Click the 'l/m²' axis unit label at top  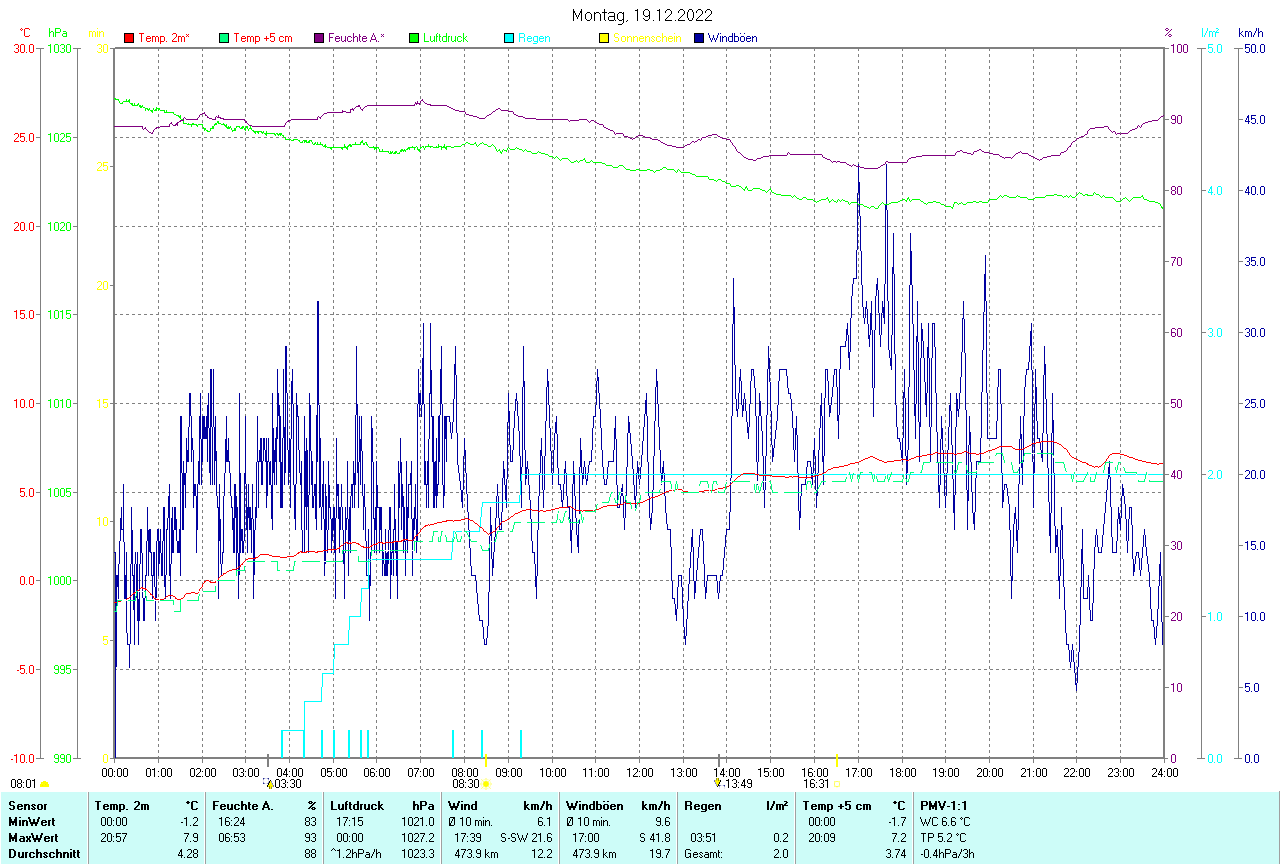coord(1210,33)
